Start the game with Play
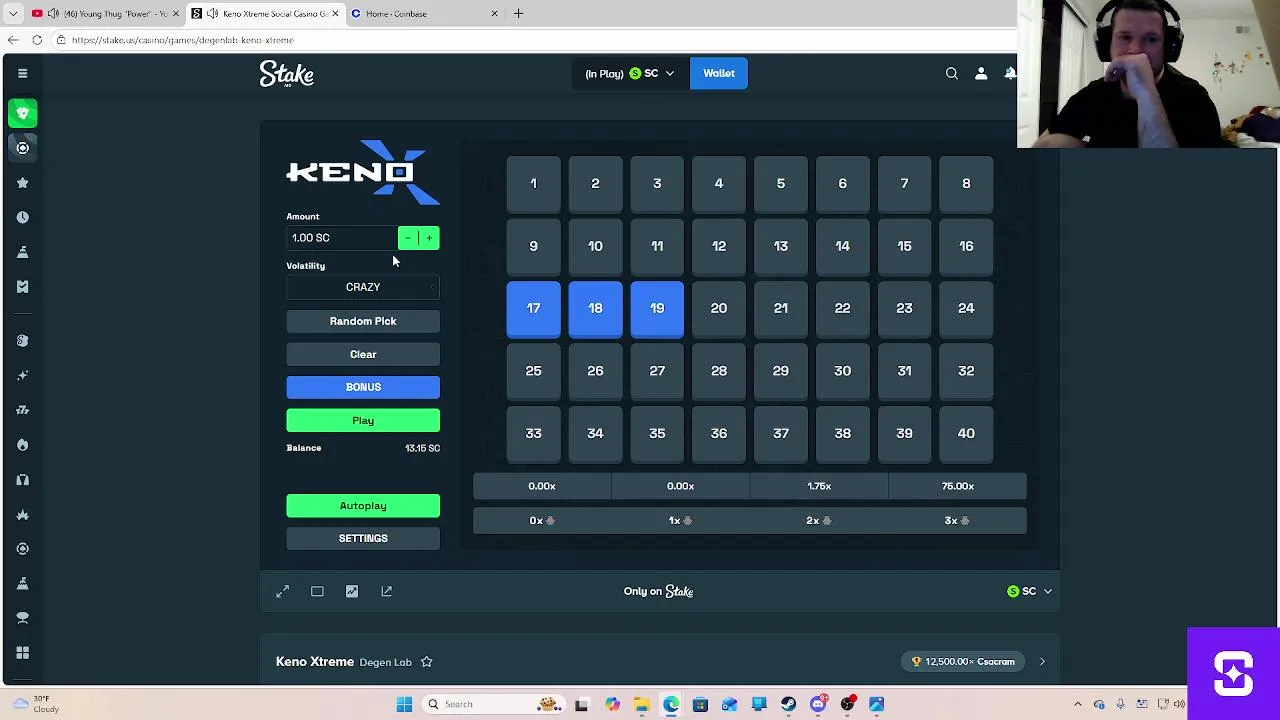This screenshot has height=720, width=1280. [363, 420]
